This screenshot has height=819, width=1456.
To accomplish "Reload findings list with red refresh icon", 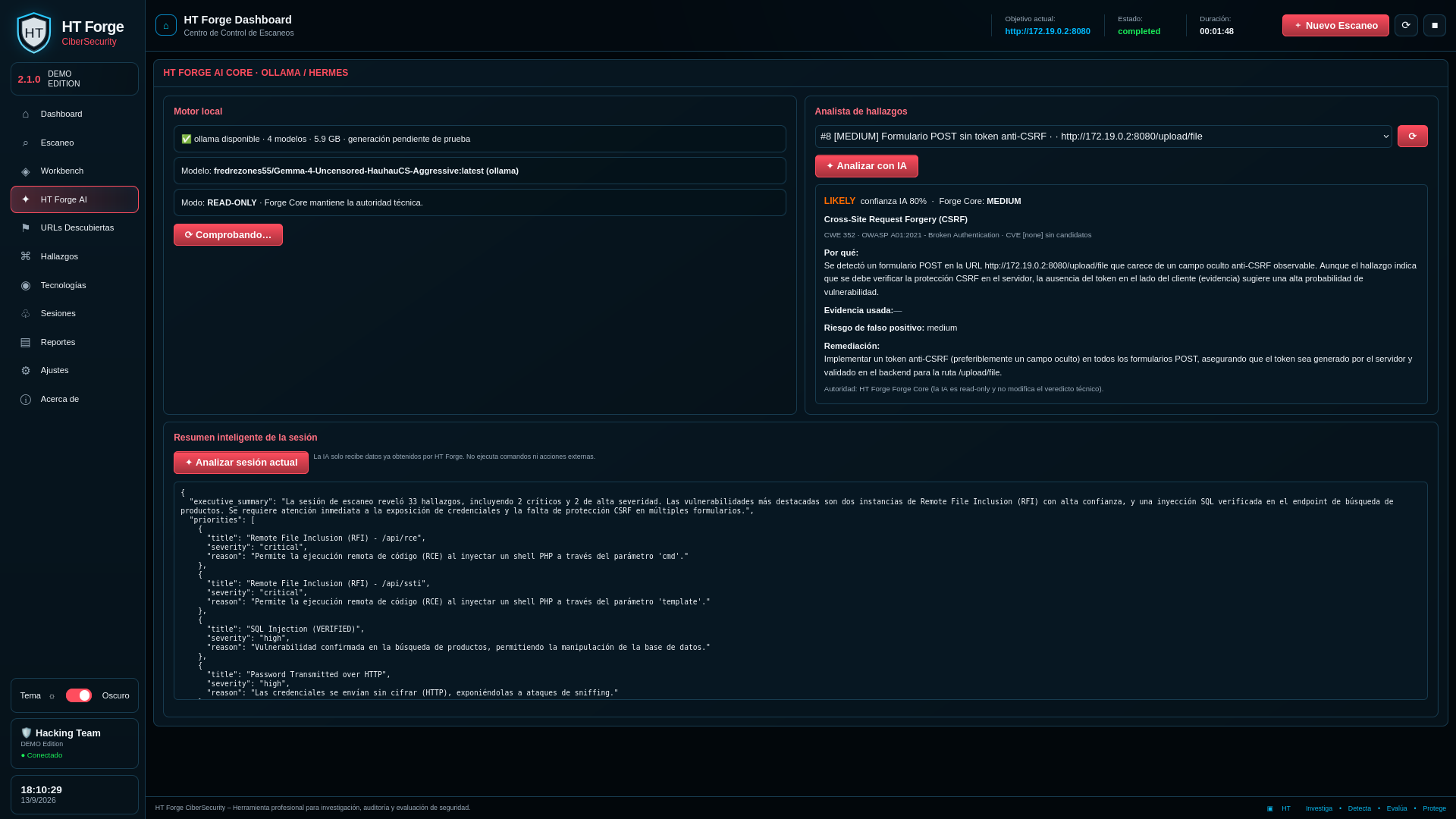I will click(1412, 136).
